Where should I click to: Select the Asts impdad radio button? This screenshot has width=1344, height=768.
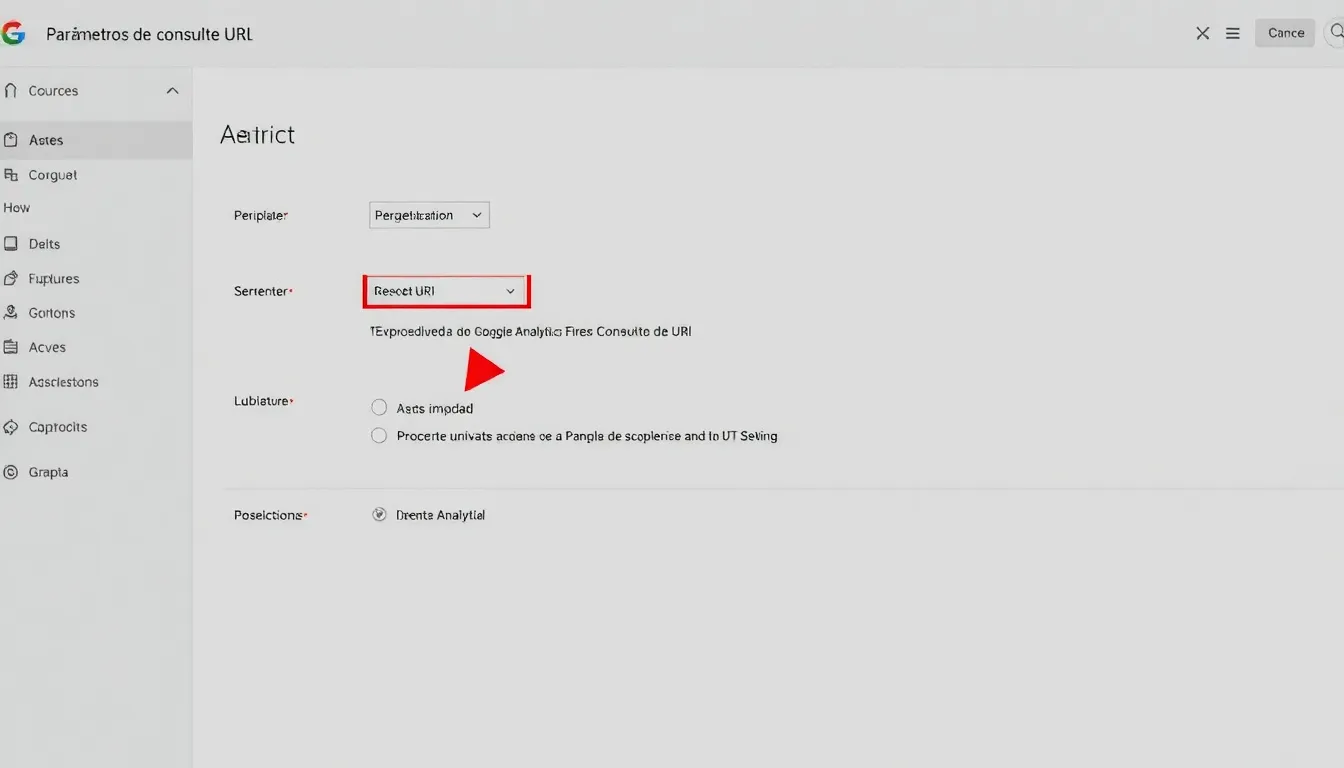click(x=379, y=408)
